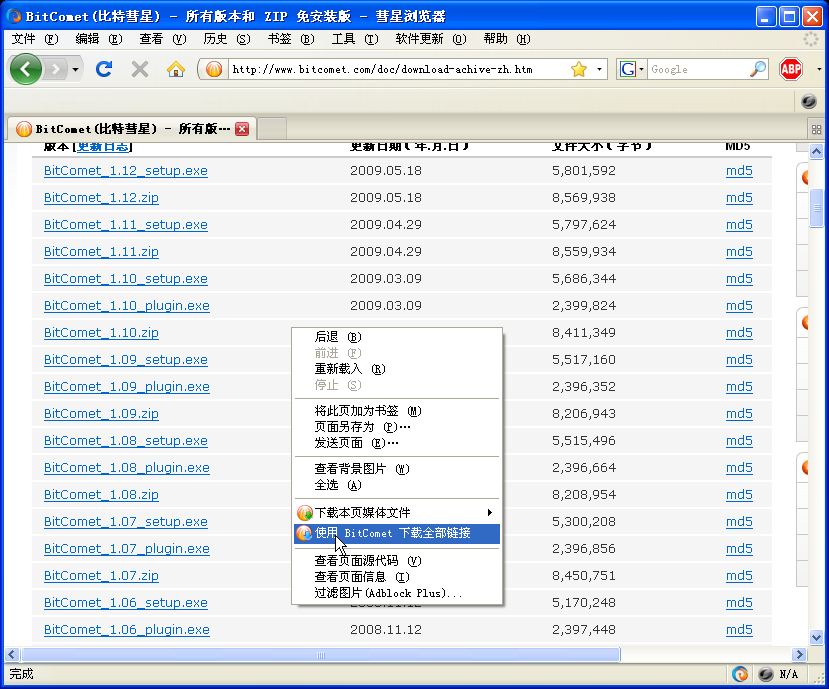The width and height of the screenshot is (829, 689).
Task: Reload the page using the refresh icon
Action: point(104,69)
